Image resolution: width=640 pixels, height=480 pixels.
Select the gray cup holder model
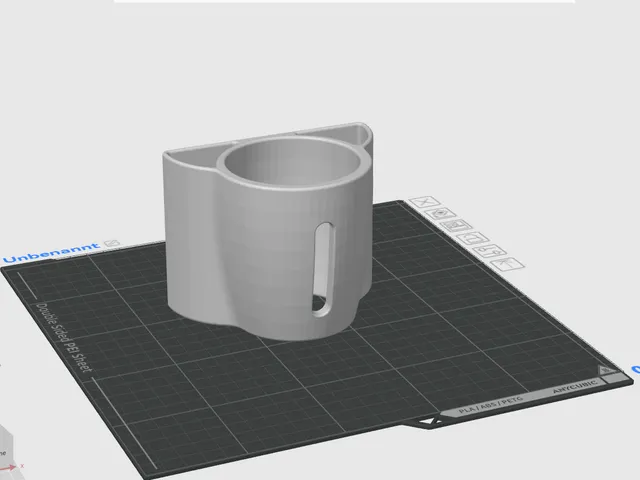point(267,231)
